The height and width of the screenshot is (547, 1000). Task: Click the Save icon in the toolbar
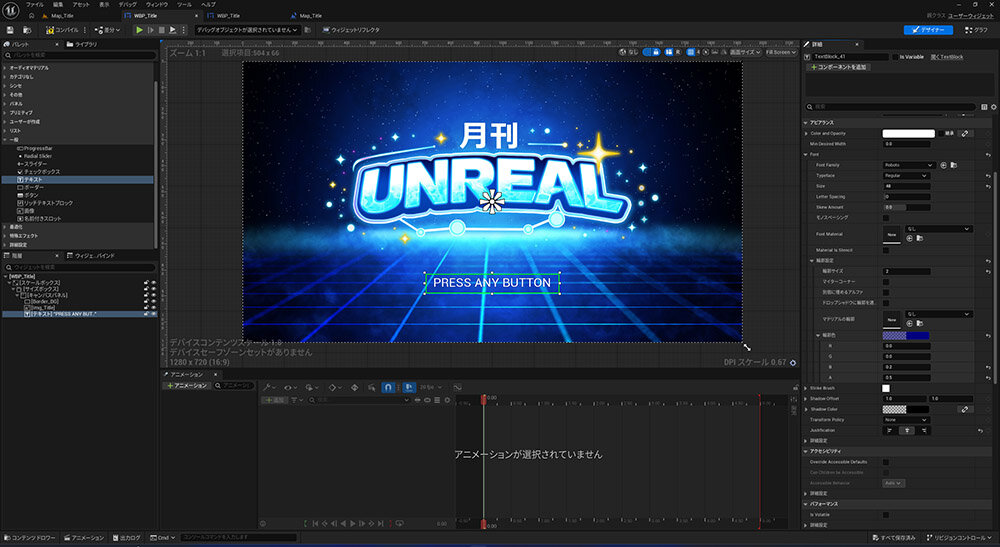click(9, 30)
